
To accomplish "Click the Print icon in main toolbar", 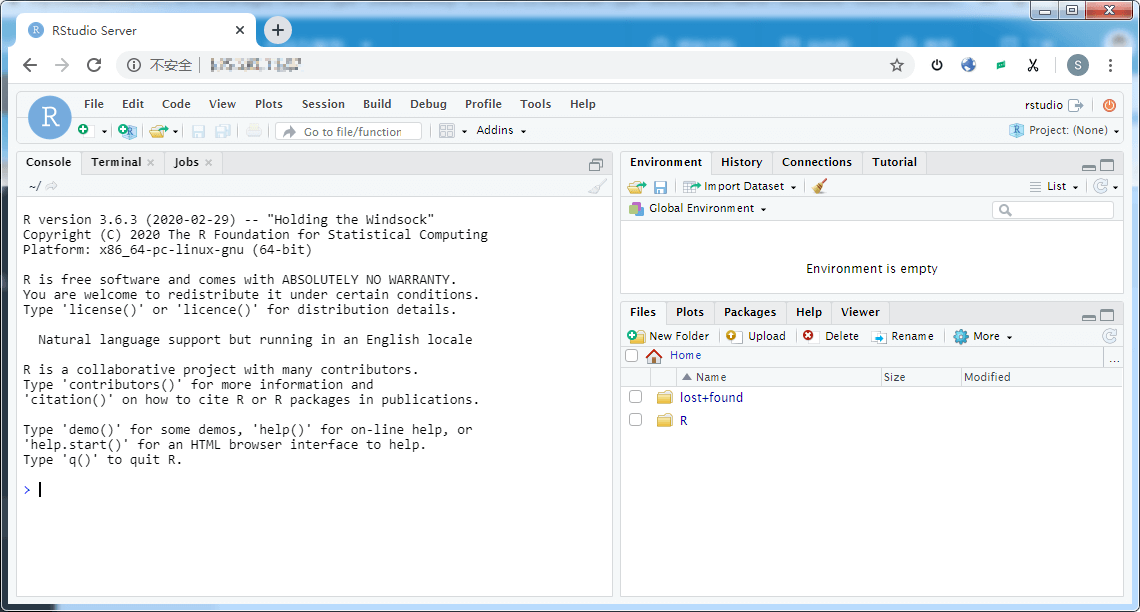I will [253, 131].
